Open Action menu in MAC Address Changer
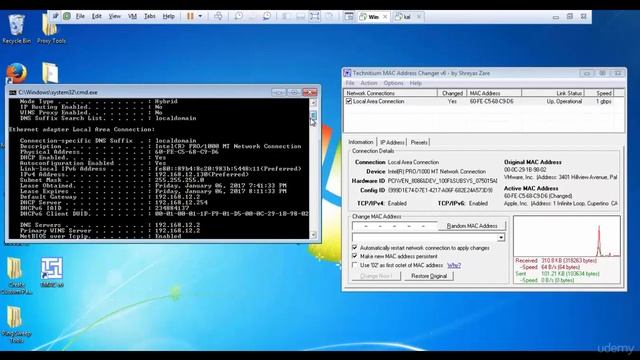 tap(369, 83)
